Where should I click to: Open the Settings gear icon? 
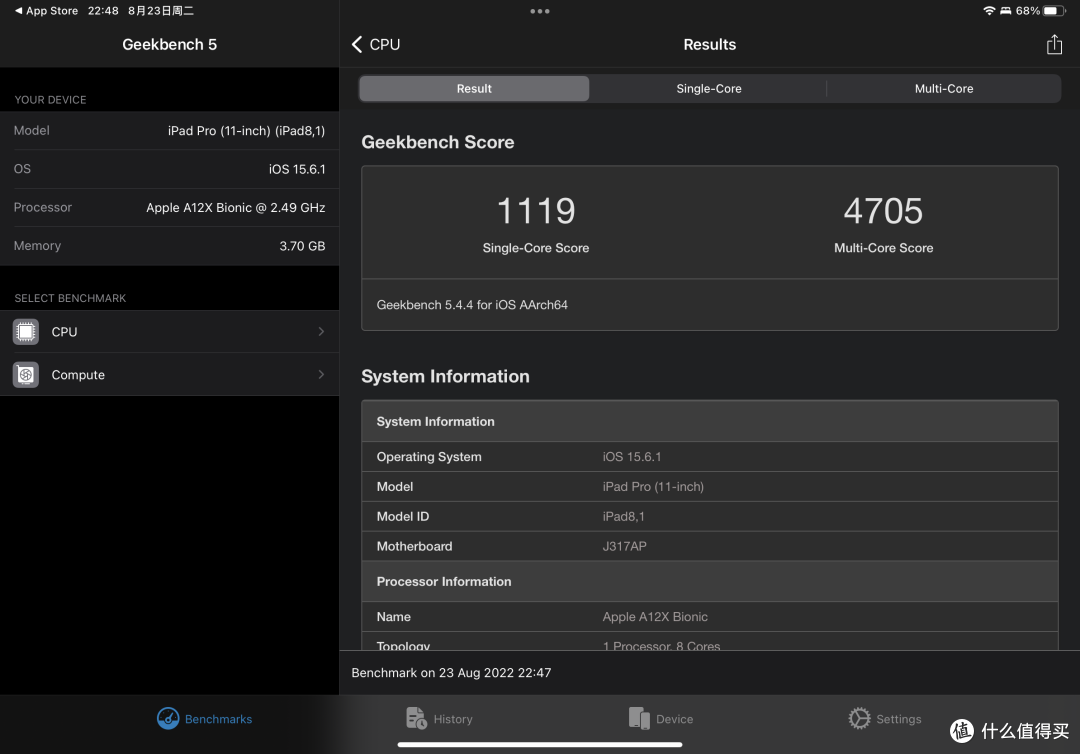(860, 718)
